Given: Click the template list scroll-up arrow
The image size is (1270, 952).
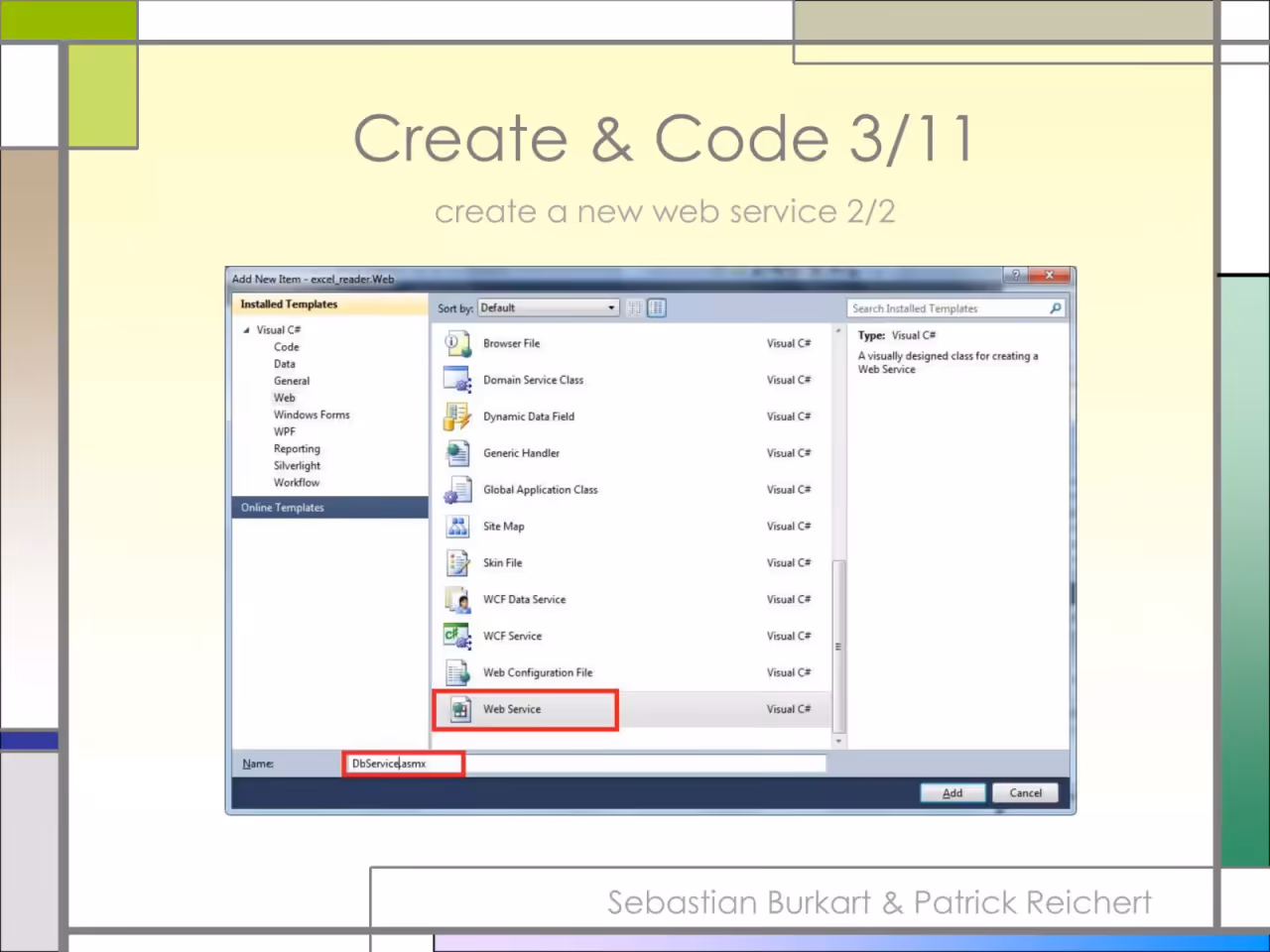Looking at the screenshot, I should [x=839, y=330].
